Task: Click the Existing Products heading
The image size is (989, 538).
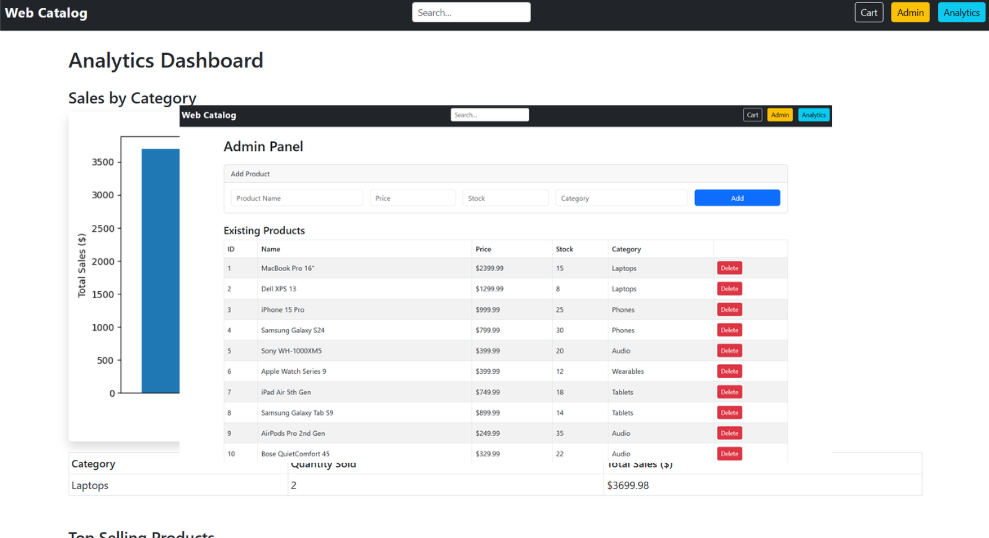Action: (264, 230)
